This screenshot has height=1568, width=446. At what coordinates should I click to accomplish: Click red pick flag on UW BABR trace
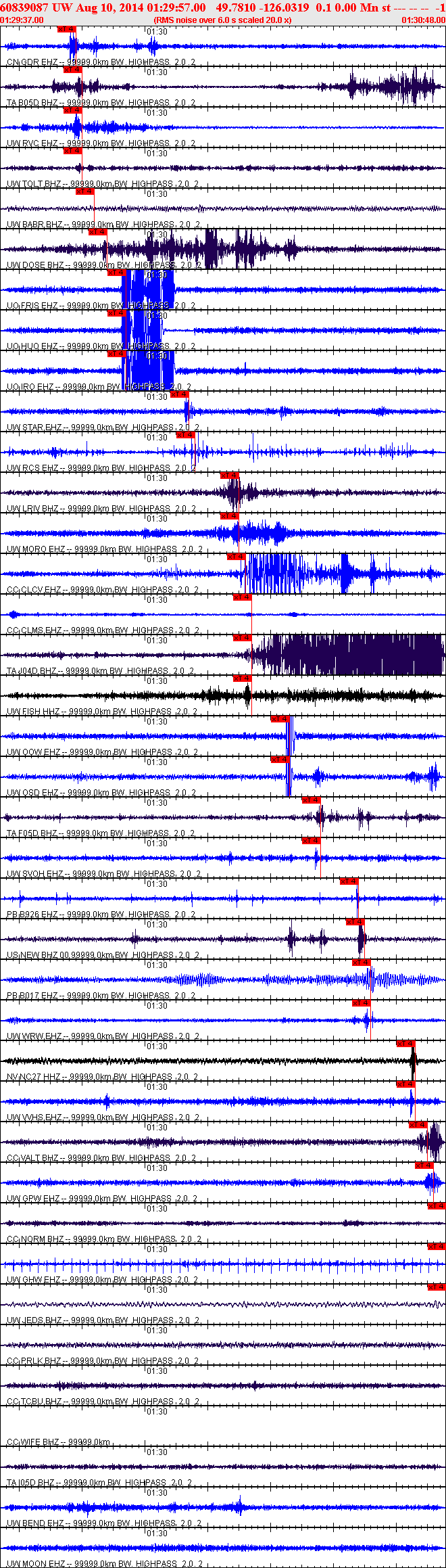click(85, 191)
